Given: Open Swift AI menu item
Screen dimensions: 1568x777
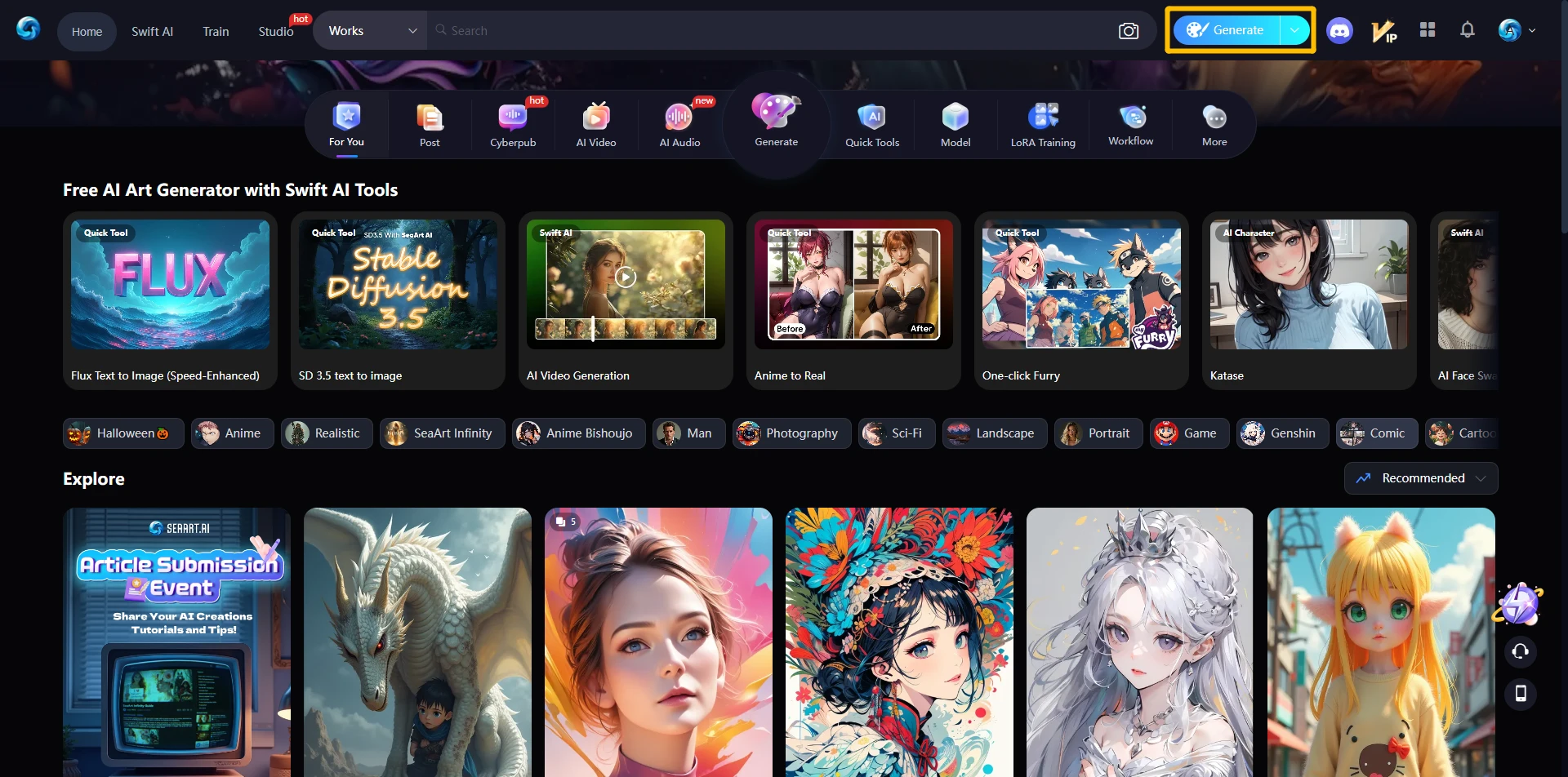Looking at the screenshot, I should coord(152,31).
